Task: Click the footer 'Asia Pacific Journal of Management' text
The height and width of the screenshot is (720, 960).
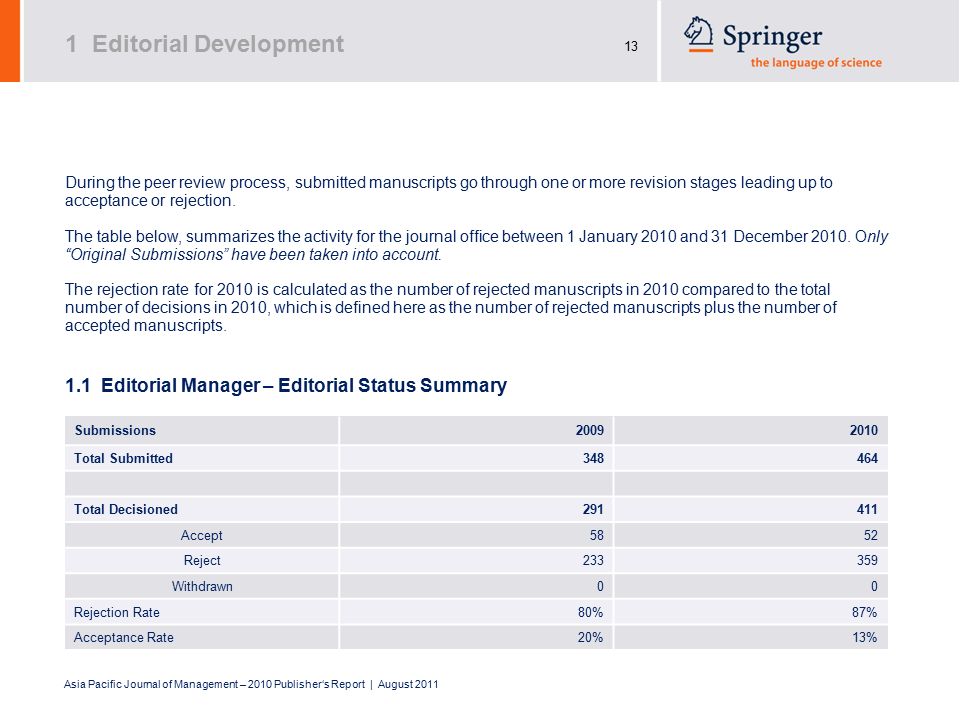Action: click(x=151, y=684)
